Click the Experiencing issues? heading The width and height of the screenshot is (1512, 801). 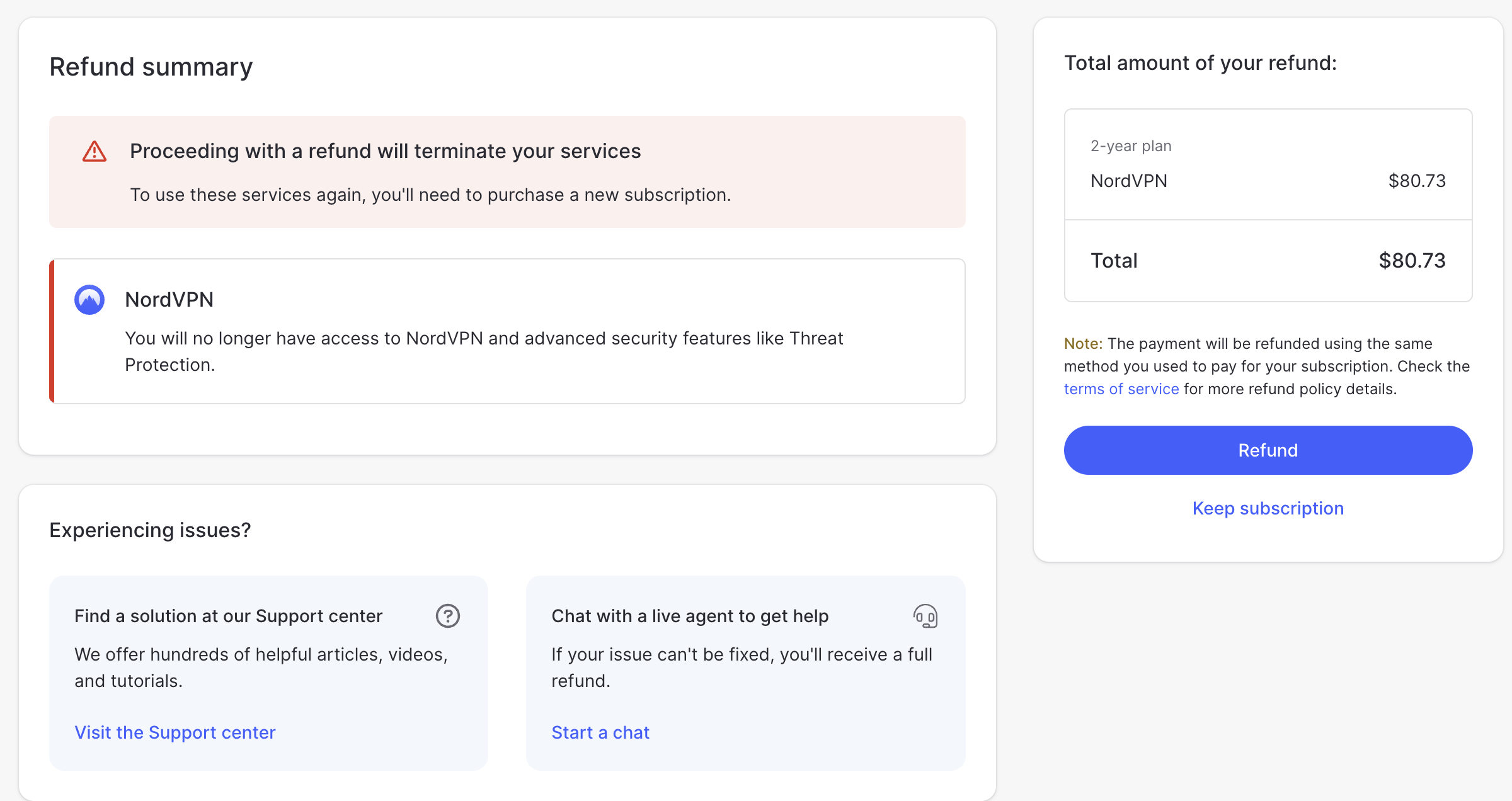[150, 530]
